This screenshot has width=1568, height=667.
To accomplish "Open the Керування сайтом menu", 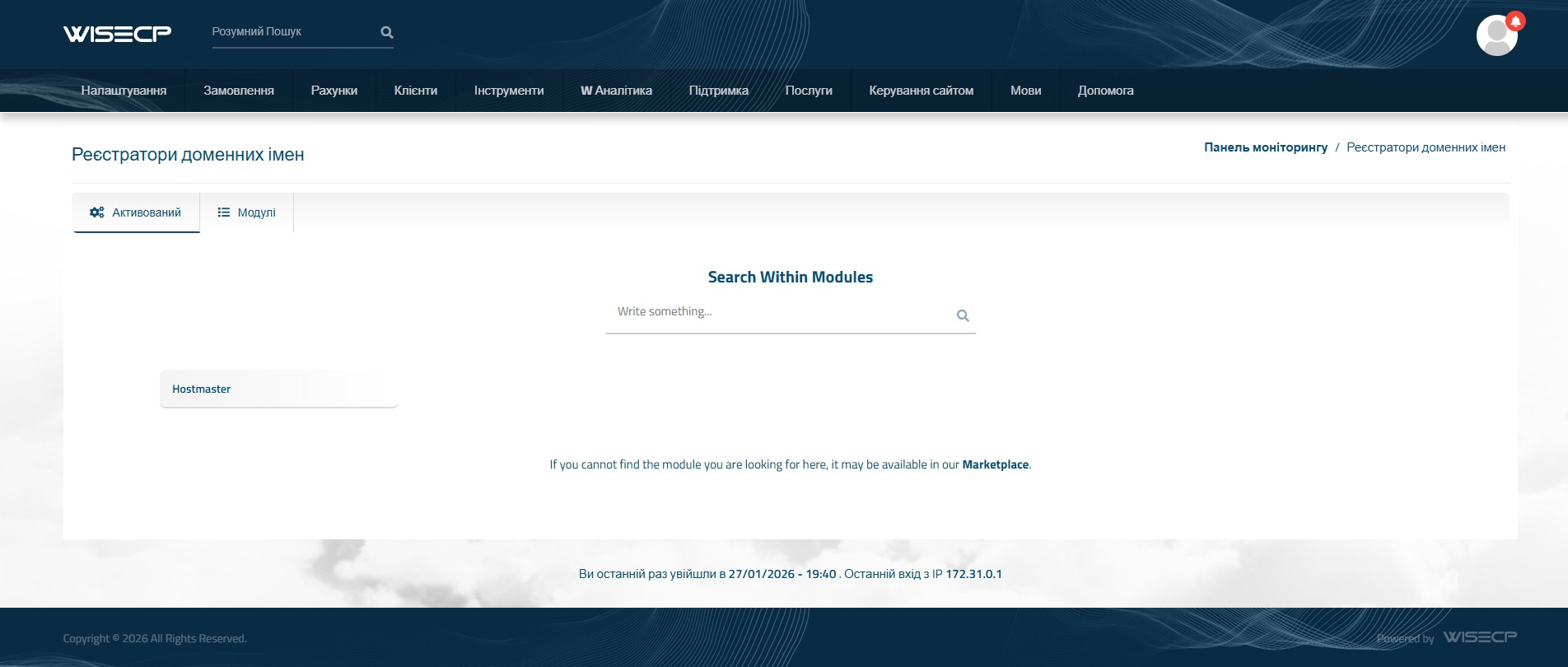I will click(921, 91).
